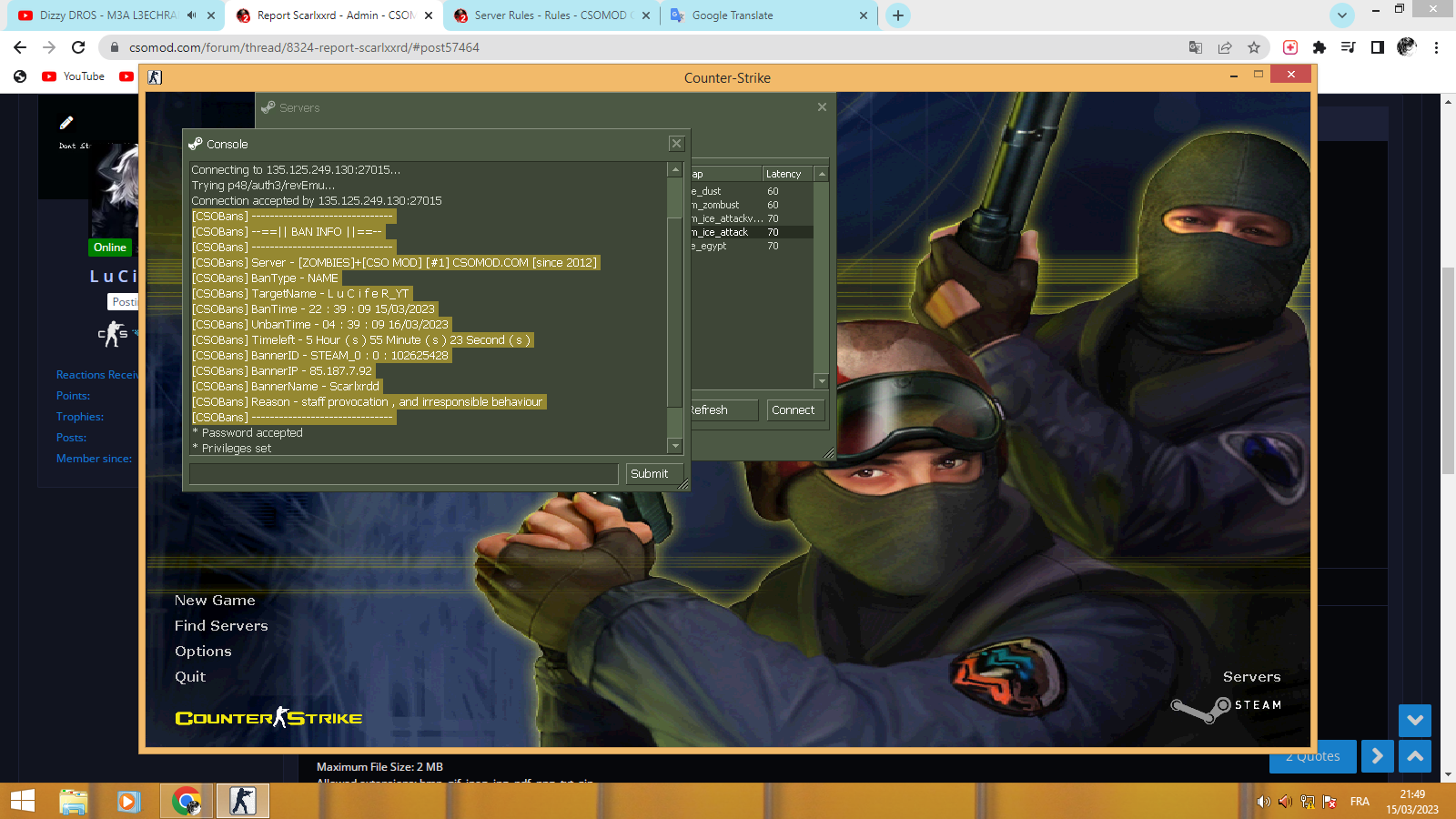Screen dimensions: 1456x819
Task: Open File Explorer in the taskbar
Action: 73,801
